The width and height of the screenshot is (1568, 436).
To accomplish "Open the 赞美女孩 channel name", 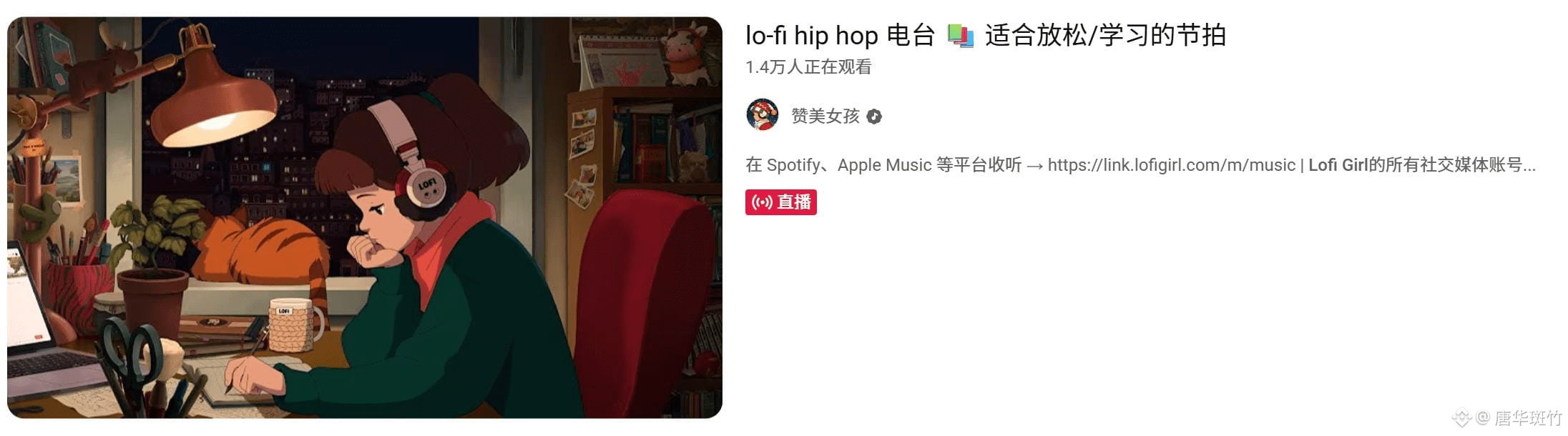I will [825, 116].
